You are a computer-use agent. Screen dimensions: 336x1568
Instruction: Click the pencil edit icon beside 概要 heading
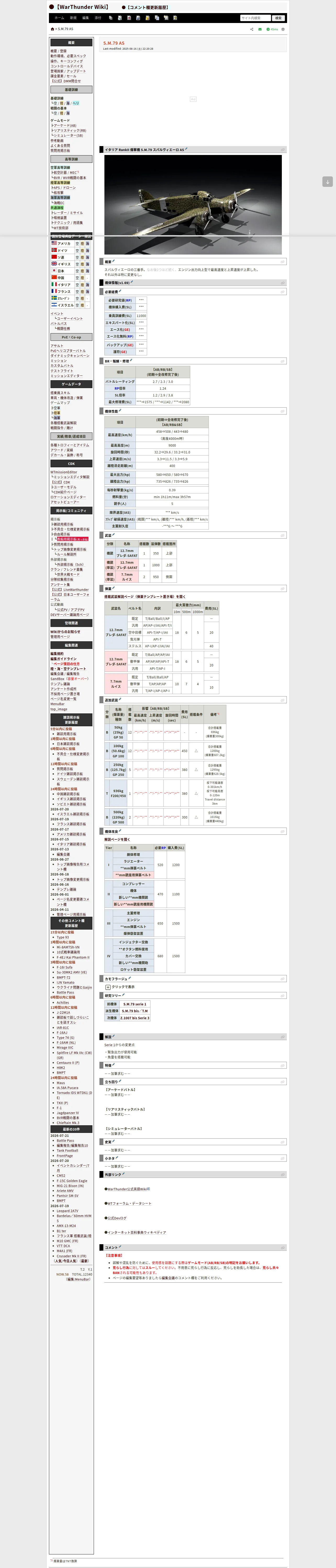pos(113,261)
